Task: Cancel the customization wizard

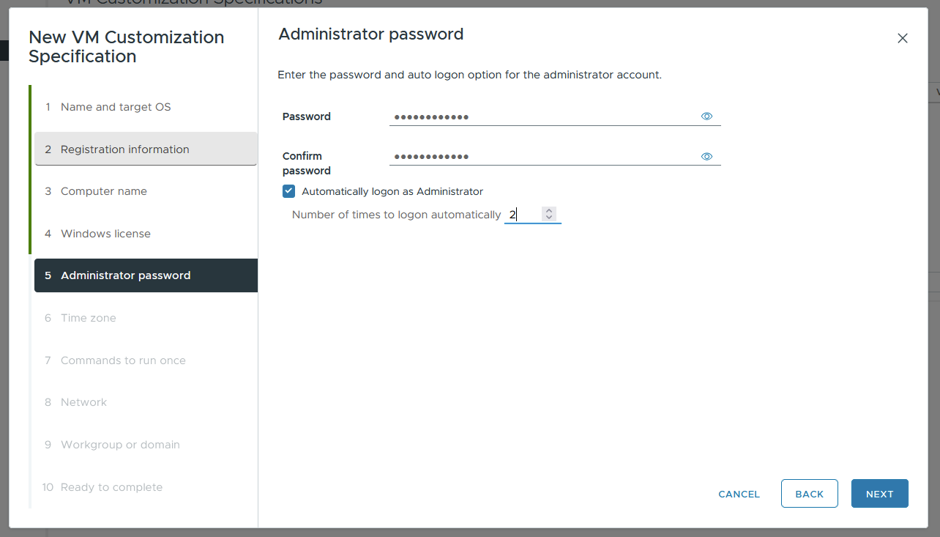Action: pos(739,494)
